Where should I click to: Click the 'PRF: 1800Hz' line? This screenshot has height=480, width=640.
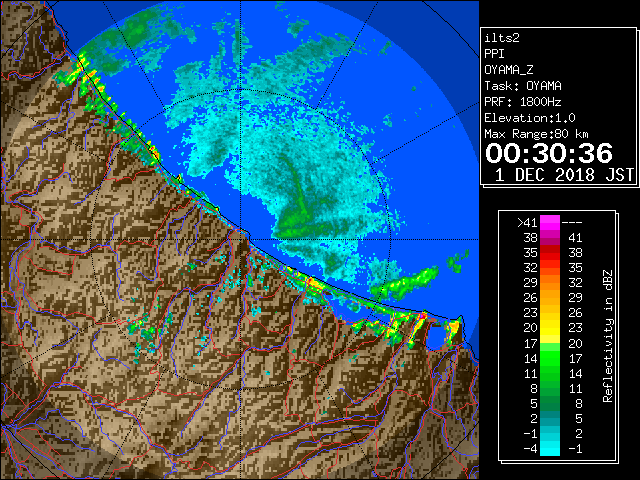[x=523, y=102]
